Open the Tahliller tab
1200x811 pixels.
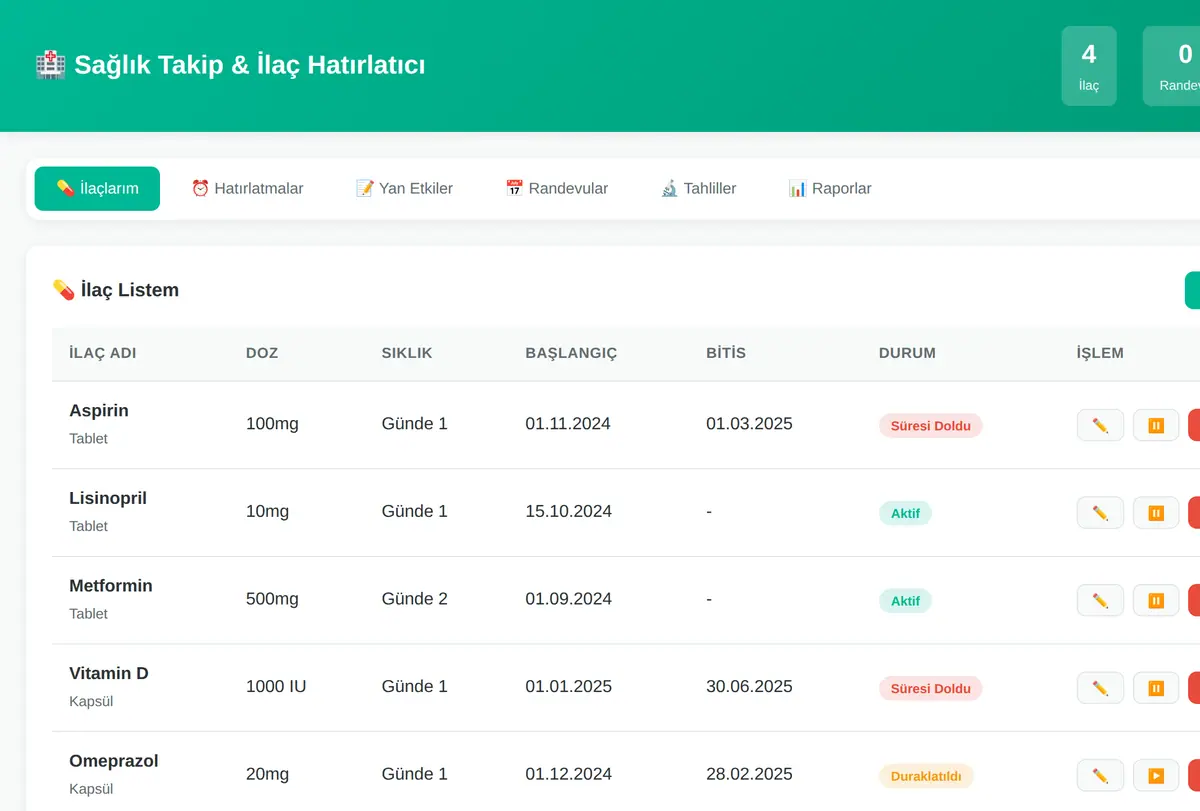coord(698,188)
